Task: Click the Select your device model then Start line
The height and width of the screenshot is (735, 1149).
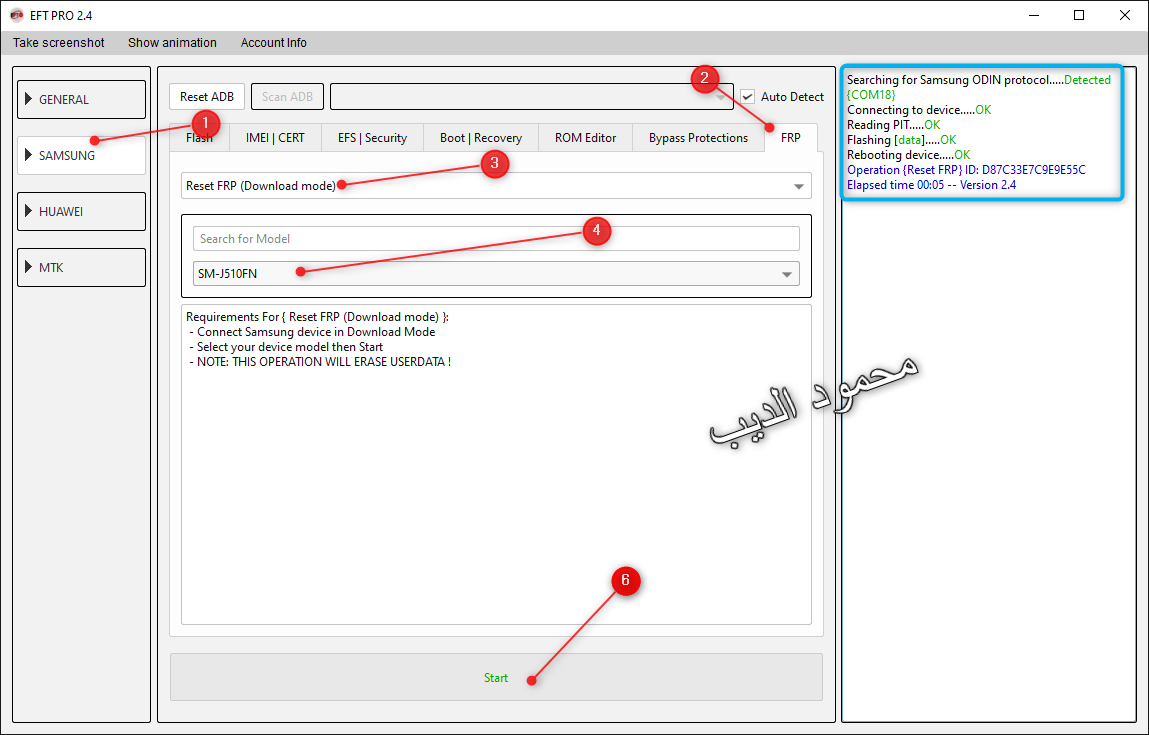Action: coord(286,347)
